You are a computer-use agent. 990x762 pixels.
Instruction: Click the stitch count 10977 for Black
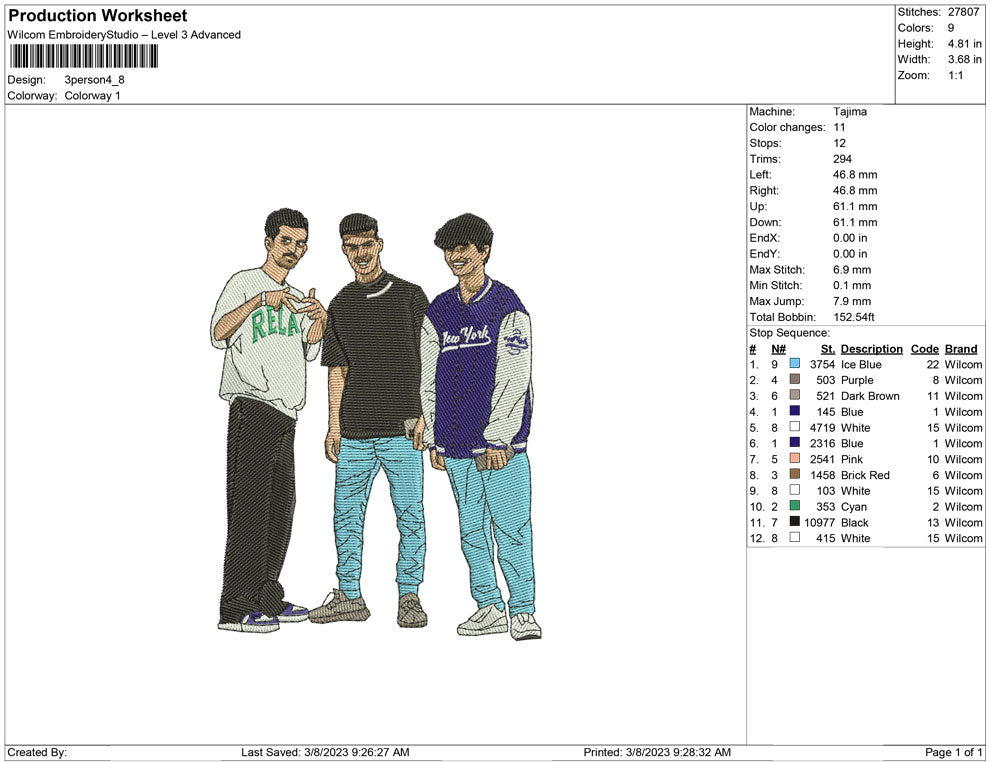(819, 522)
